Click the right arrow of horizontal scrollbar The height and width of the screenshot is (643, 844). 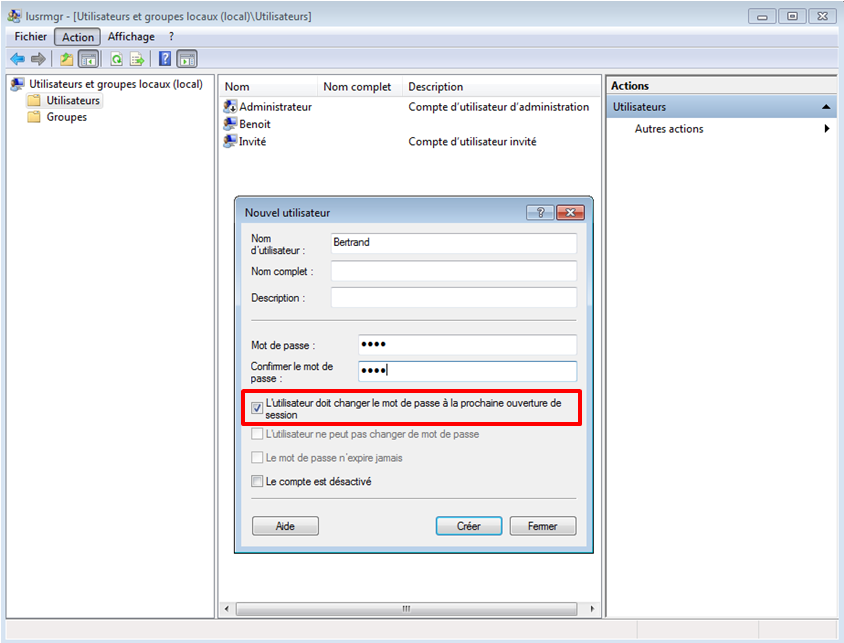(593, 609)
